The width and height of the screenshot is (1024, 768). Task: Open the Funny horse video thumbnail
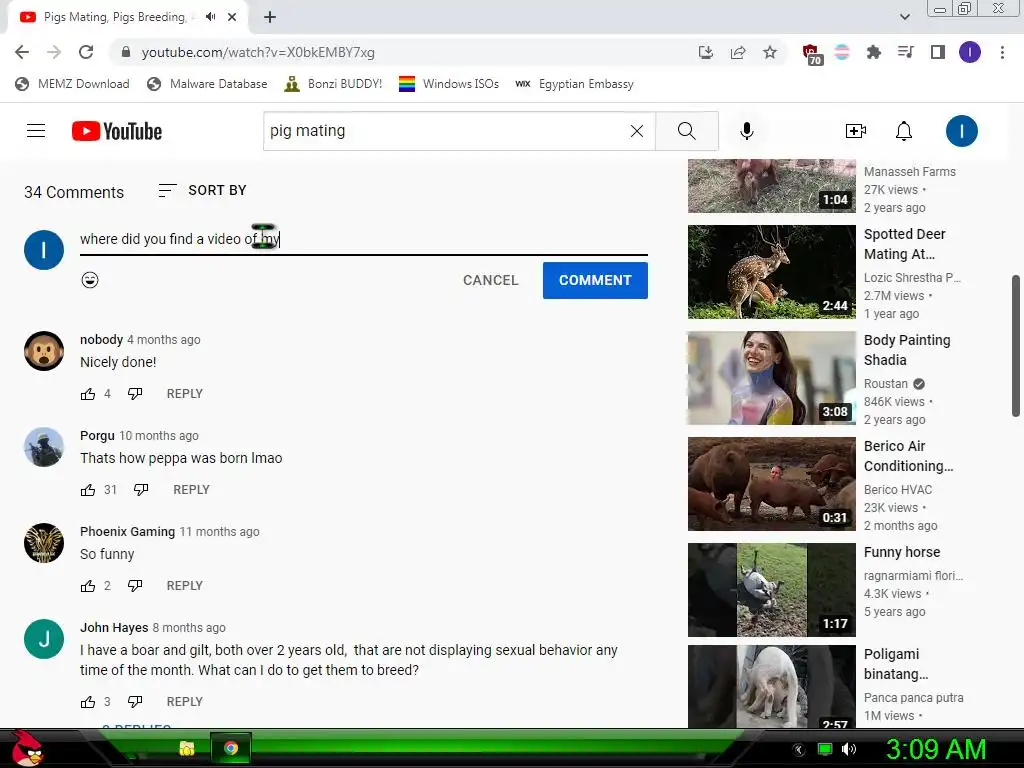[x=771, y=590]
